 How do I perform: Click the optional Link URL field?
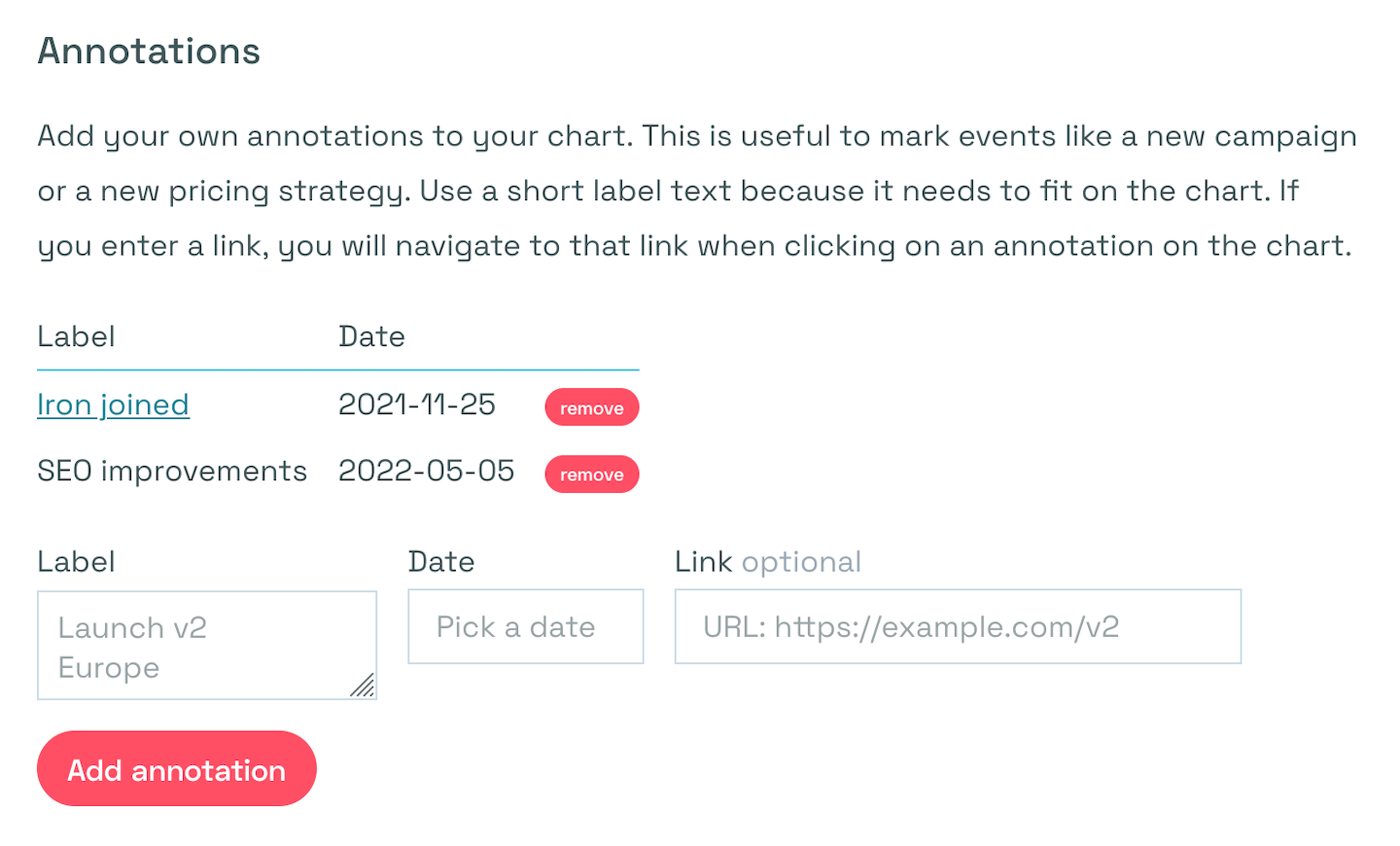coord(958,626)
